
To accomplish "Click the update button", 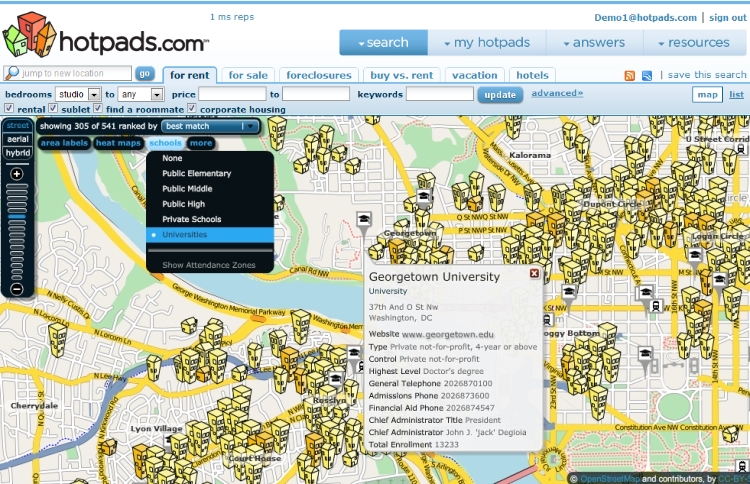I will (x=500, y=95).
